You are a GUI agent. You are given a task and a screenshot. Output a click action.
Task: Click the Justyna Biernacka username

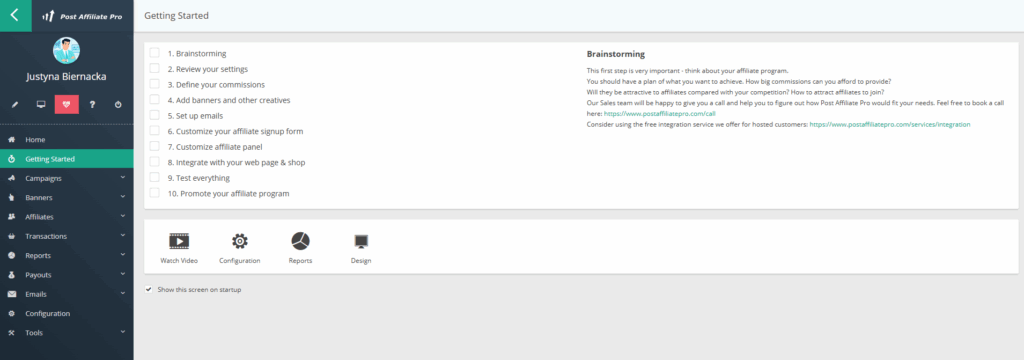coord(66,77)
